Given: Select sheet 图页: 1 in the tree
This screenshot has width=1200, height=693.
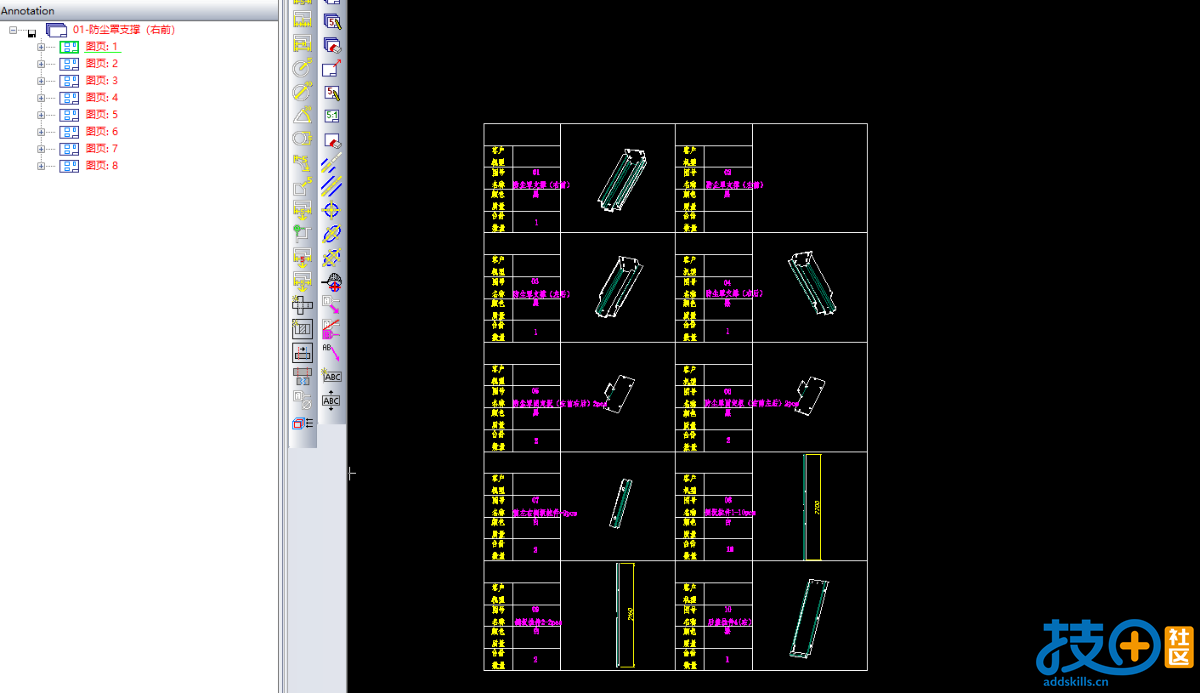Looking at the screenshot, I should [102, 47].
